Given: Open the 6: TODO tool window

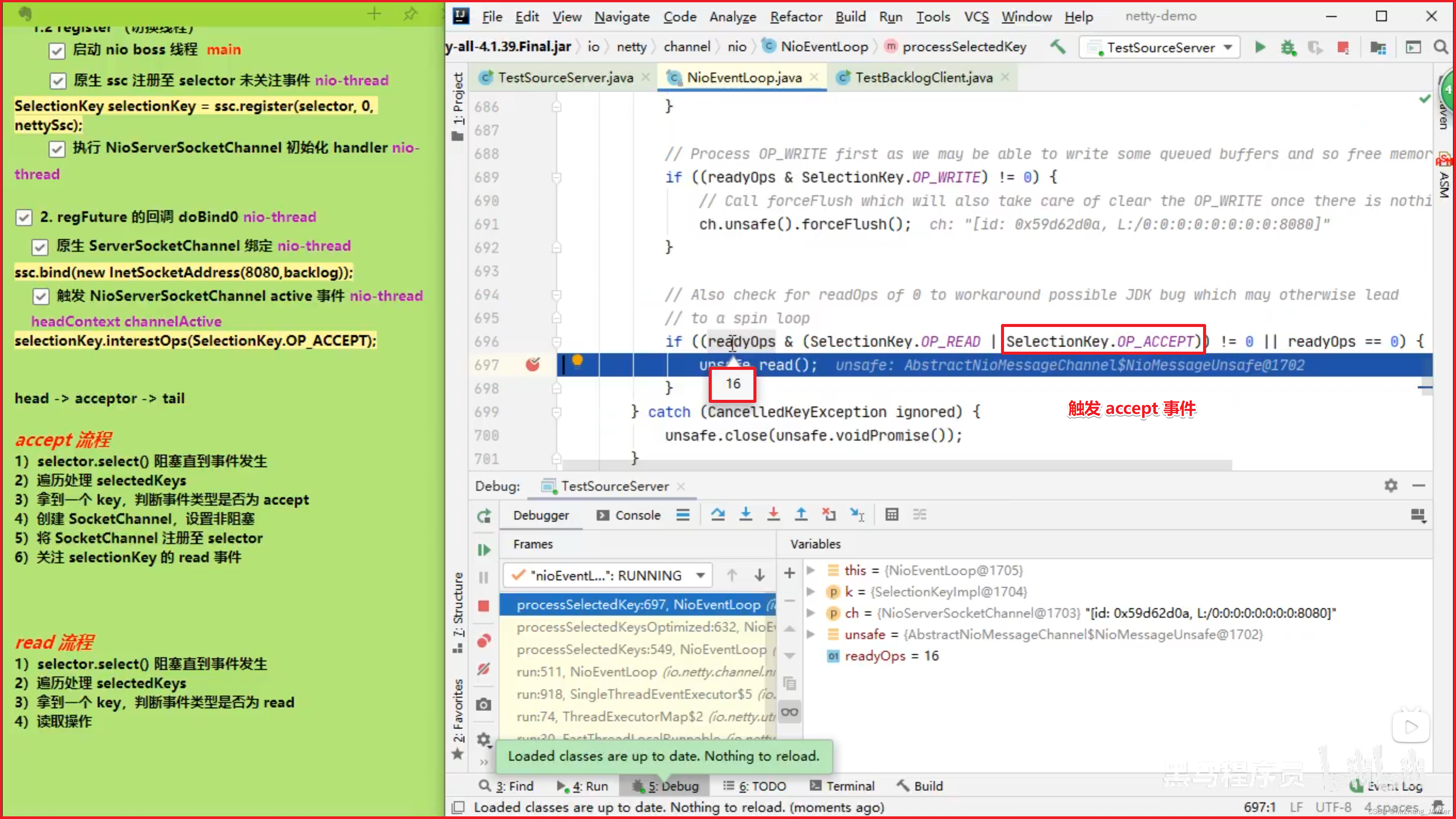Looking at the screenshot, I should point(755,786).
